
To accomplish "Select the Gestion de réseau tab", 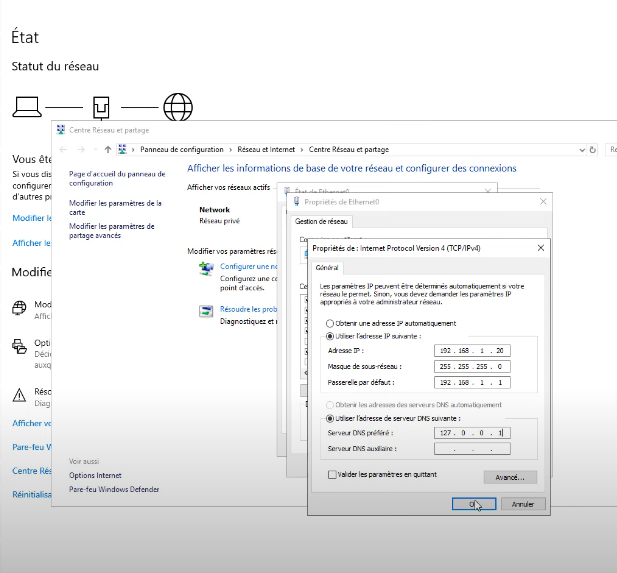I will tap(321, 222).
